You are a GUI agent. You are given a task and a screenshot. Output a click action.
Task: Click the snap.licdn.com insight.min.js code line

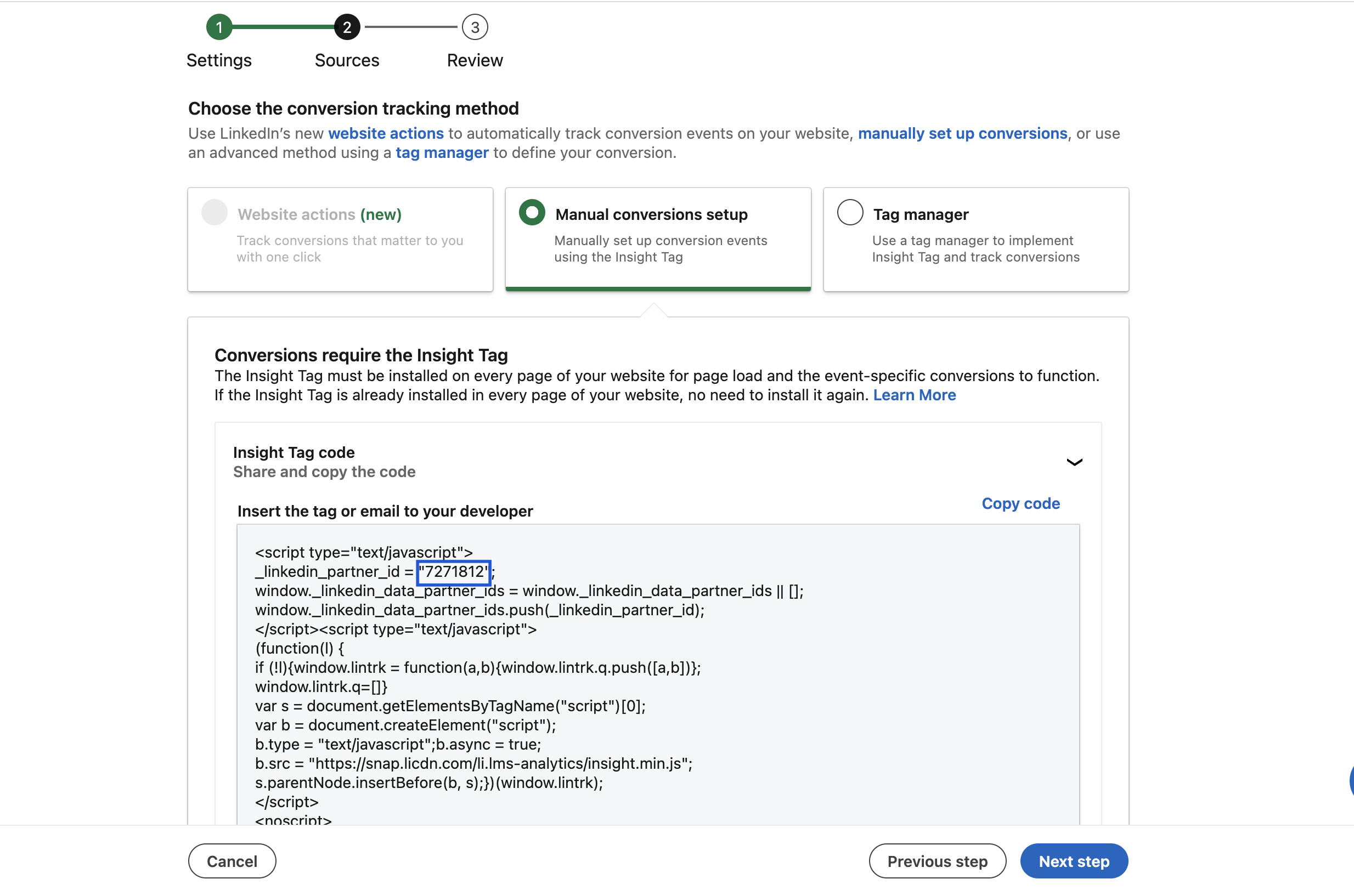click(474, 763)
